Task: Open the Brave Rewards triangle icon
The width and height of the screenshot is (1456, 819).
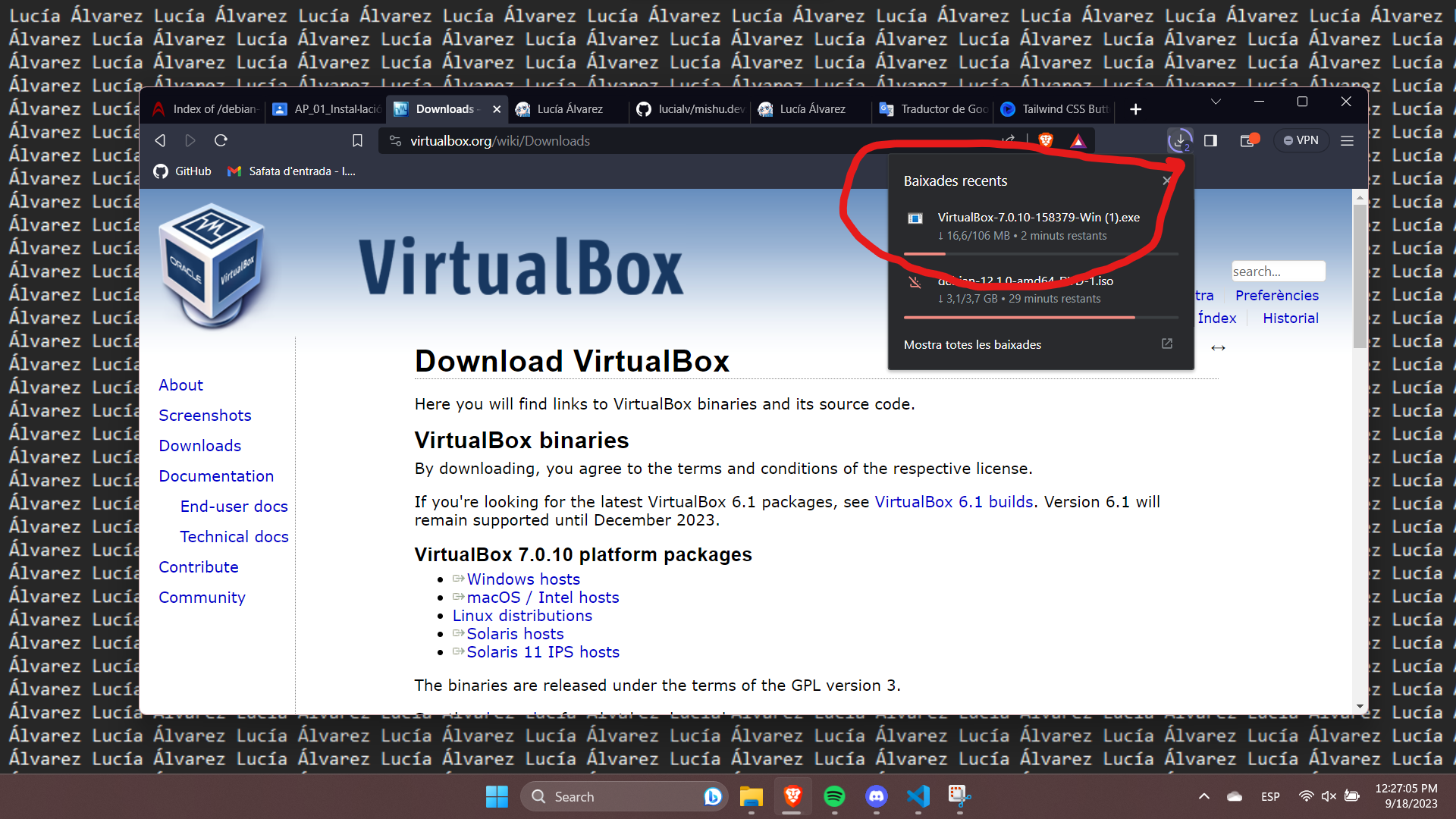Action: [x=1078, y=140]
